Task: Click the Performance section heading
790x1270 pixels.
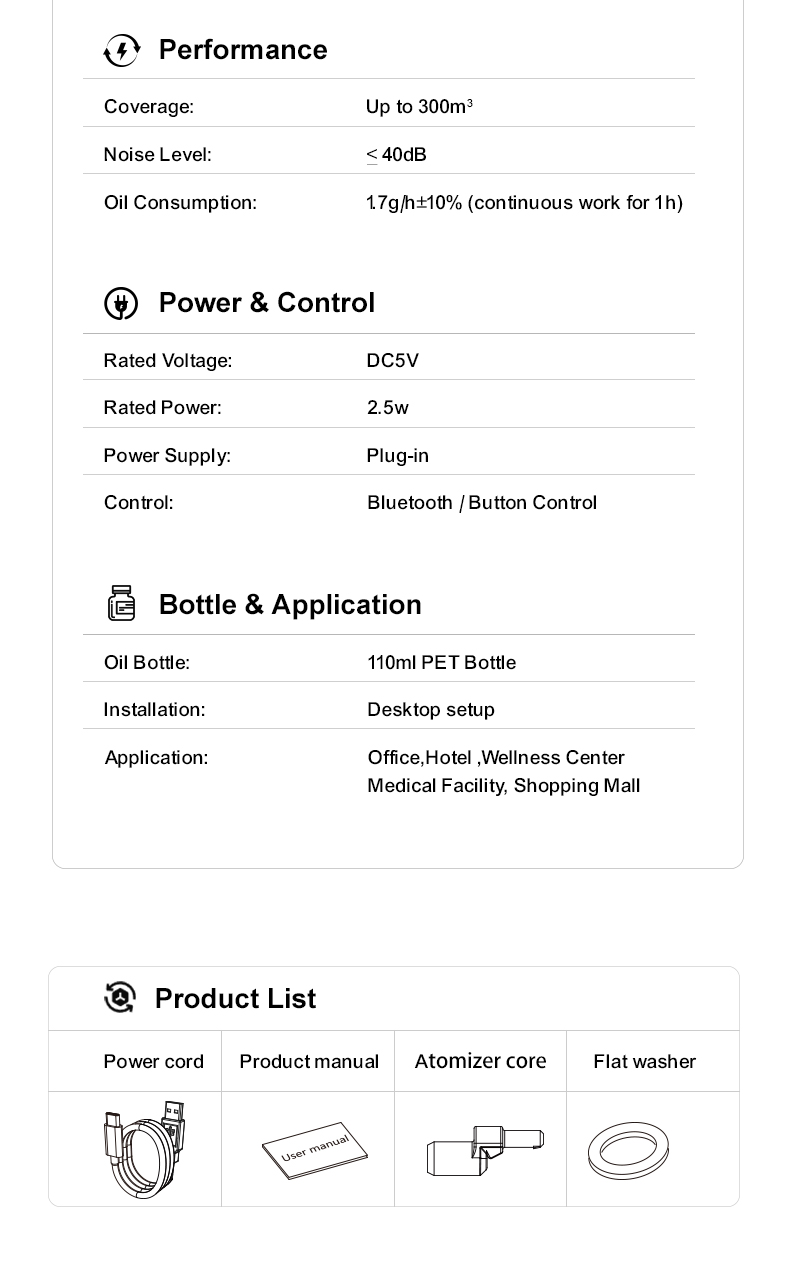Action: [243, 50]
